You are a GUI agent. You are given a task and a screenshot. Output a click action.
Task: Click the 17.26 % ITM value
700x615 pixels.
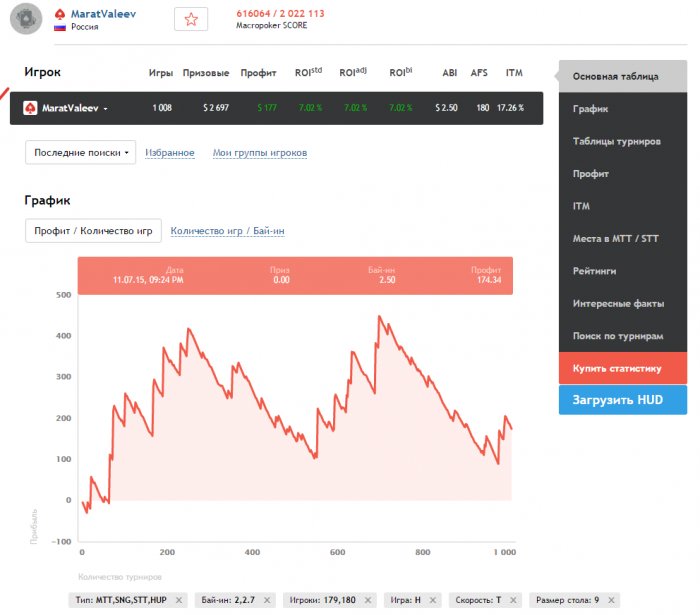pos(510,108)
